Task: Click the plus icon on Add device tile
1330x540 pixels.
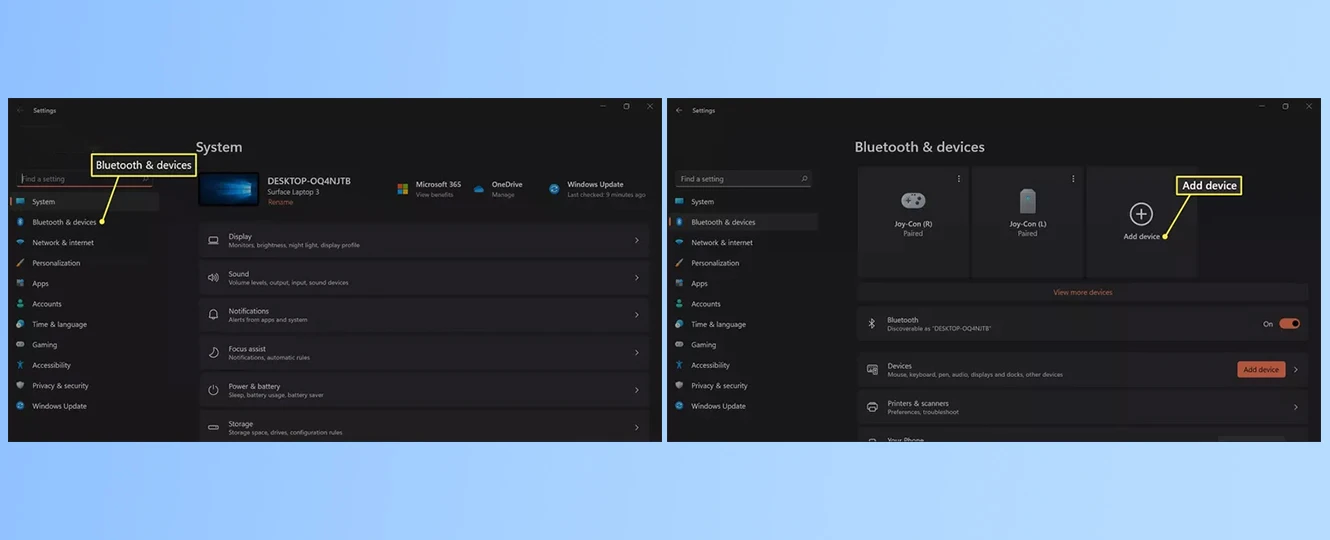Action: point(1141,213)
